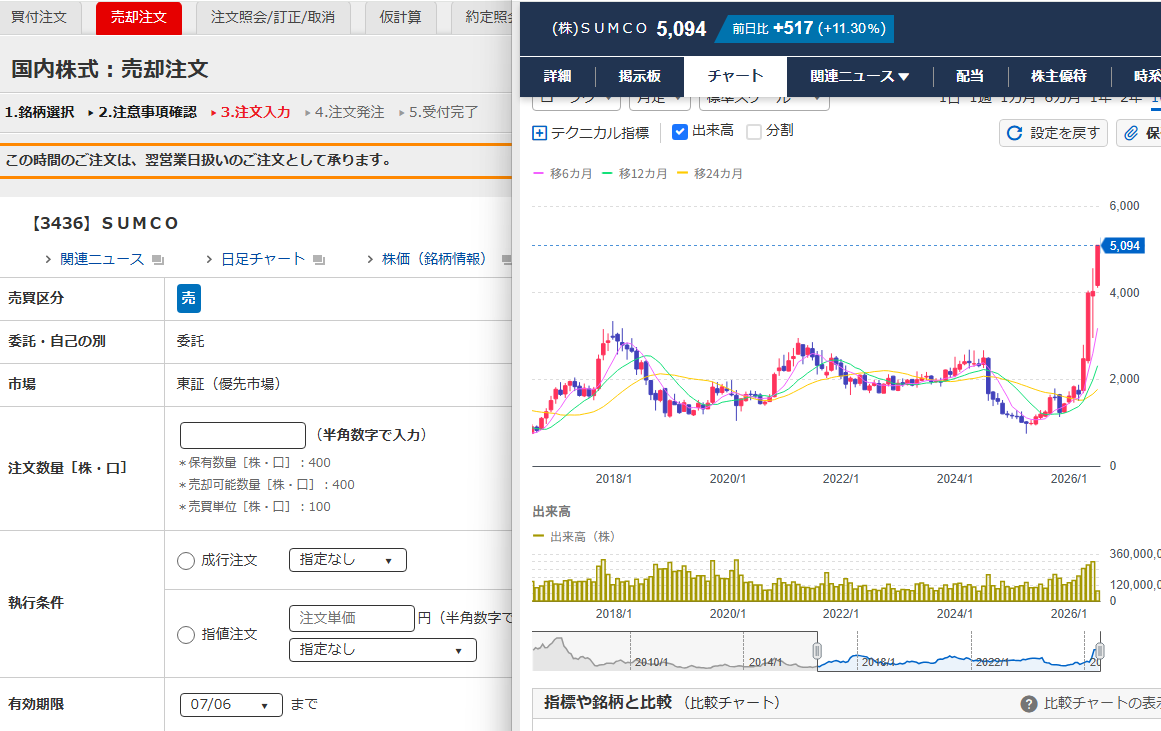Click the 2.注意事項確認 step
The image size is (1161, 731).
click(147, 113)
